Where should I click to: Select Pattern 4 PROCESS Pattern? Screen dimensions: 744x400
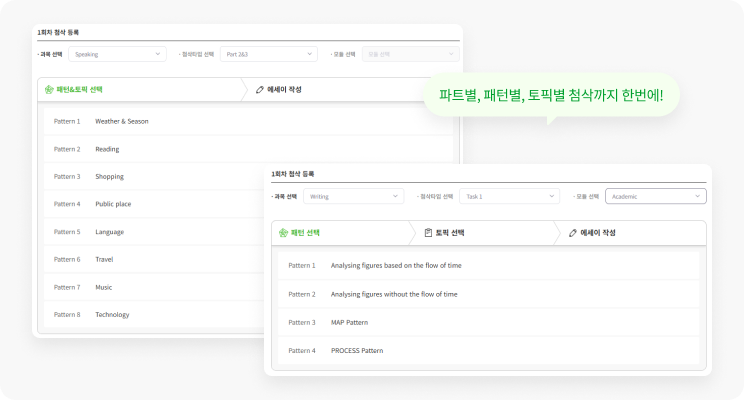tap(488, 351)
